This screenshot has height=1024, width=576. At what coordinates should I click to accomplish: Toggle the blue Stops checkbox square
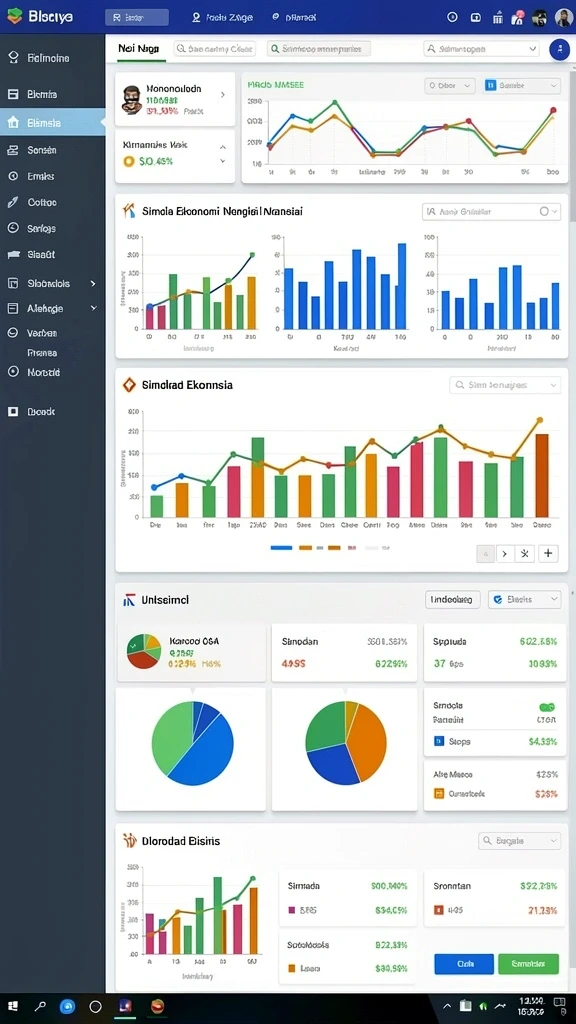(439, 741)
